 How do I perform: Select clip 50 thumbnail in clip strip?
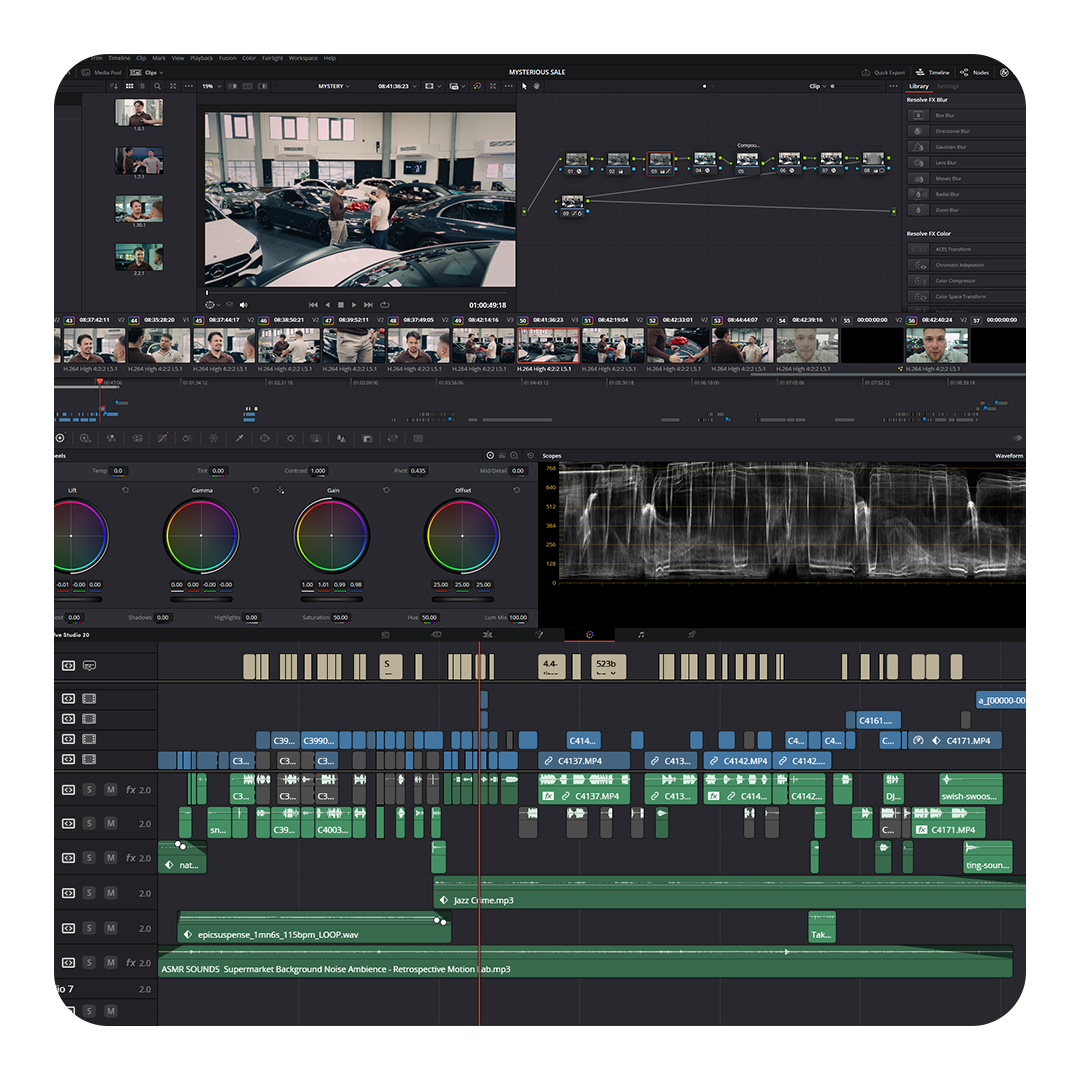pyautogui.click(x=548, y=346)
